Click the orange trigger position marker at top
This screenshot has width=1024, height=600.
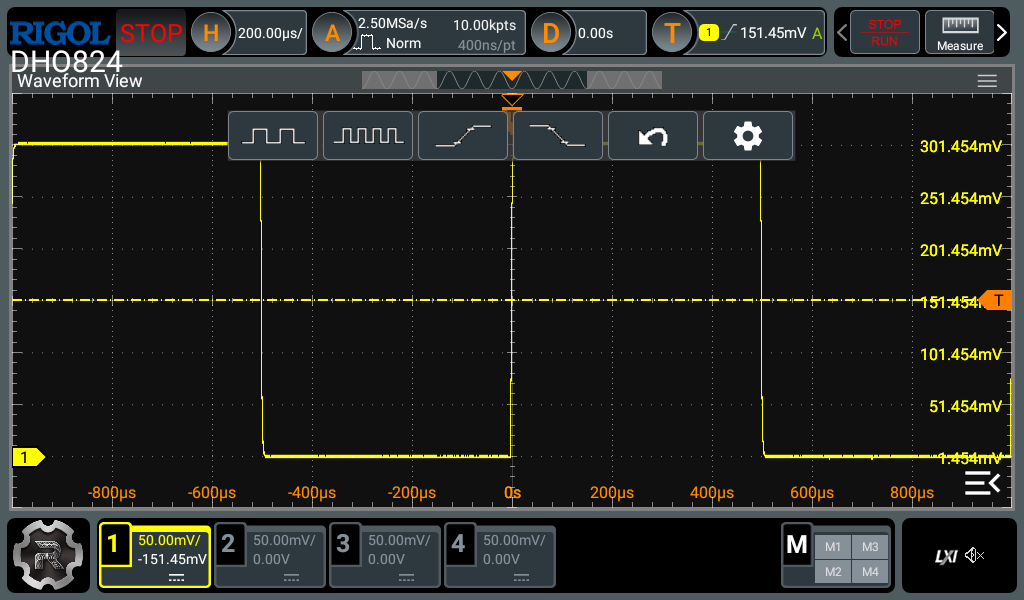tap(512, 101)
